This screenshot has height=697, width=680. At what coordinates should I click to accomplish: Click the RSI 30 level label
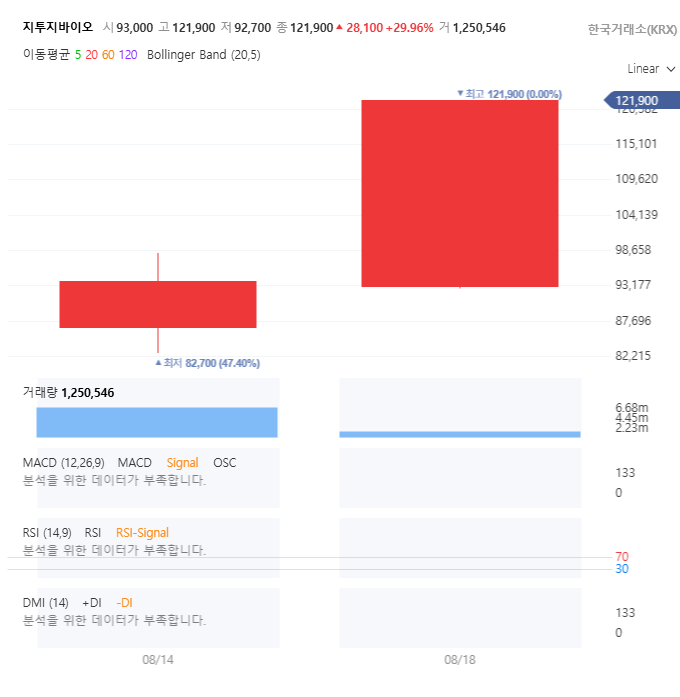(x=622, y=569)
